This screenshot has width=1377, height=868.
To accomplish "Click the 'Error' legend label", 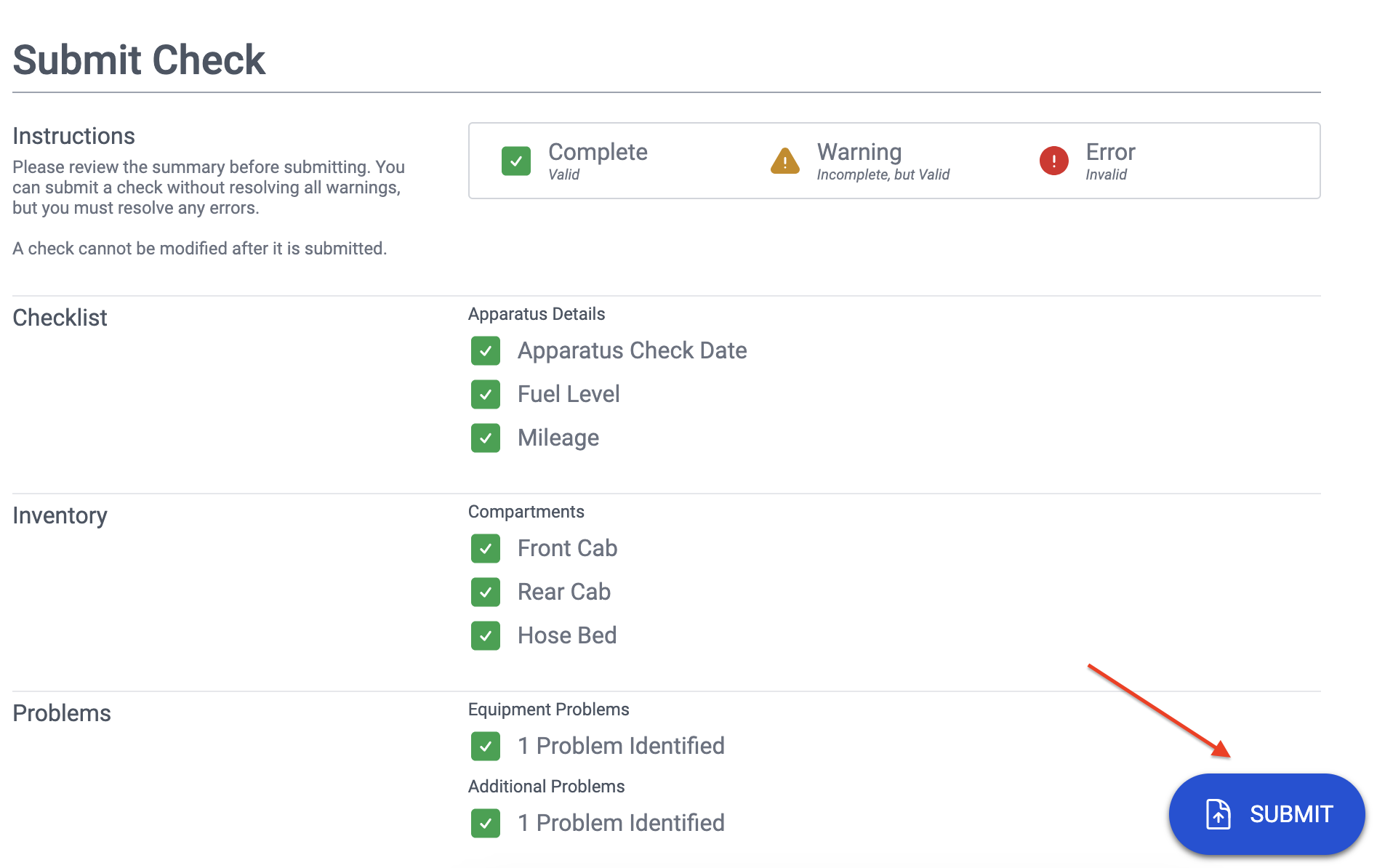I will [x=1110, y=152].
